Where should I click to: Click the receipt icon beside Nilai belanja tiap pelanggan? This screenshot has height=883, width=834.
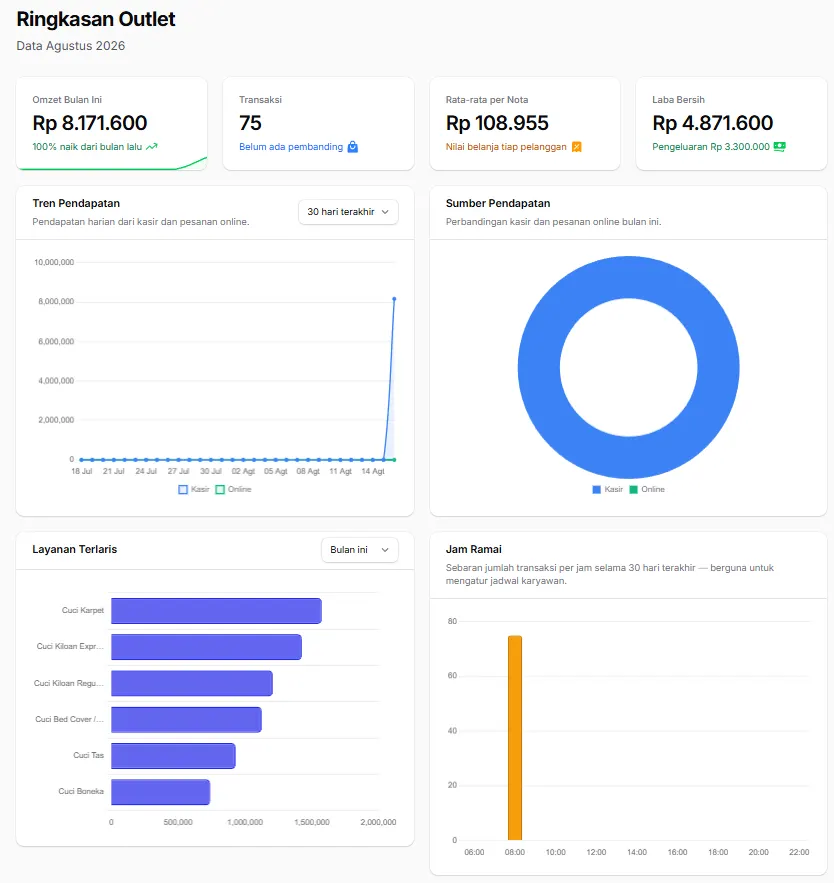click(x=577, y=147)
